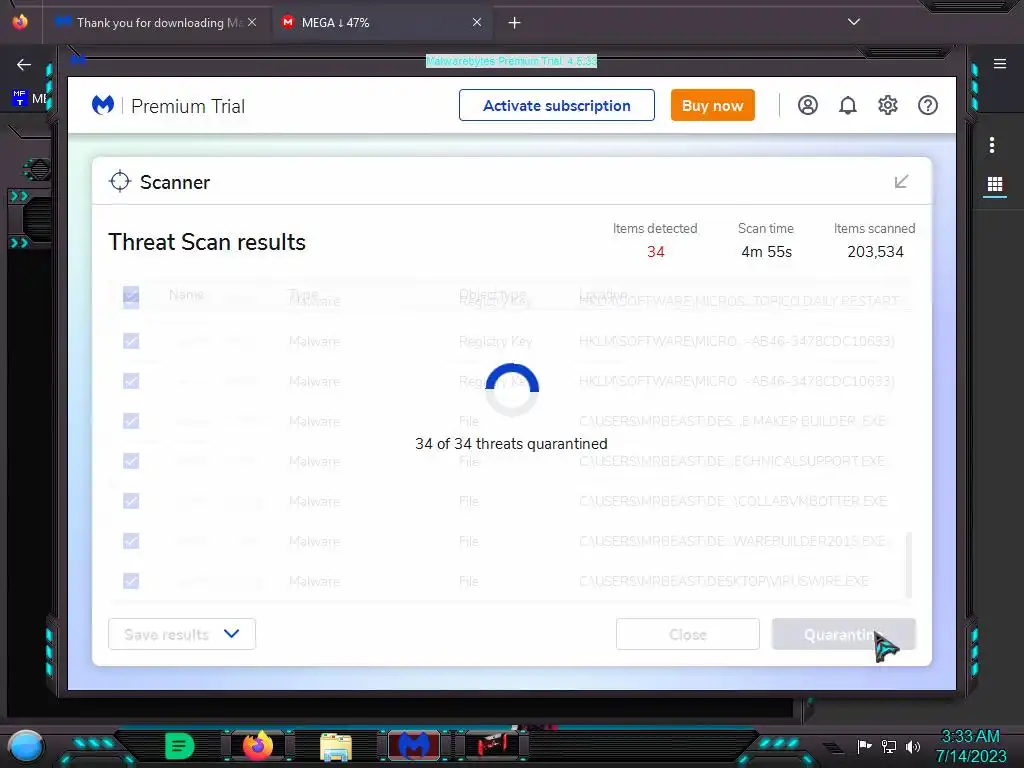Screen dimensions: 1024x768
Task: Click the Threat Scan results heading
Action: tap(207, 242)
